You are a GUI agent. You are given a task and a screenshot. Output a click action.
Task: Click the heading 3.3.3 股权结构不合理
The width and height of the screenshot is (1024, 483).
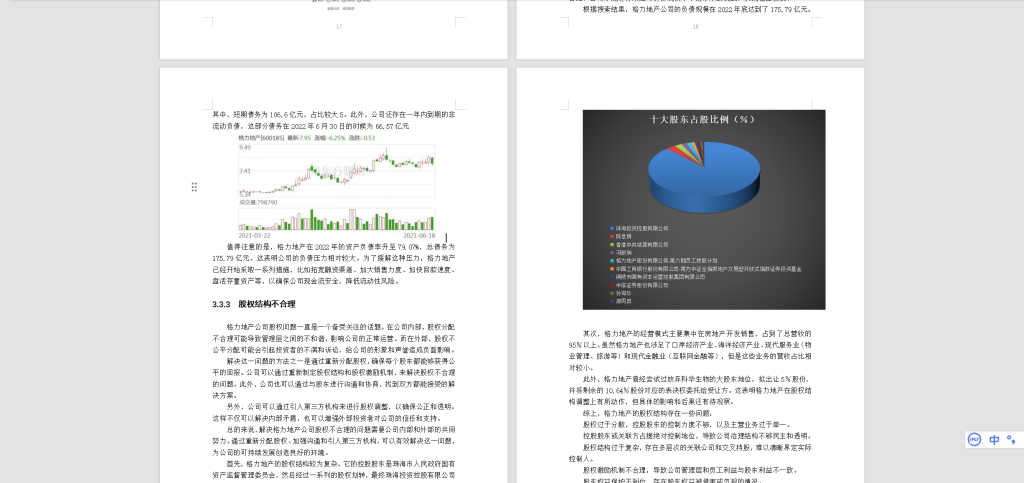253,304
